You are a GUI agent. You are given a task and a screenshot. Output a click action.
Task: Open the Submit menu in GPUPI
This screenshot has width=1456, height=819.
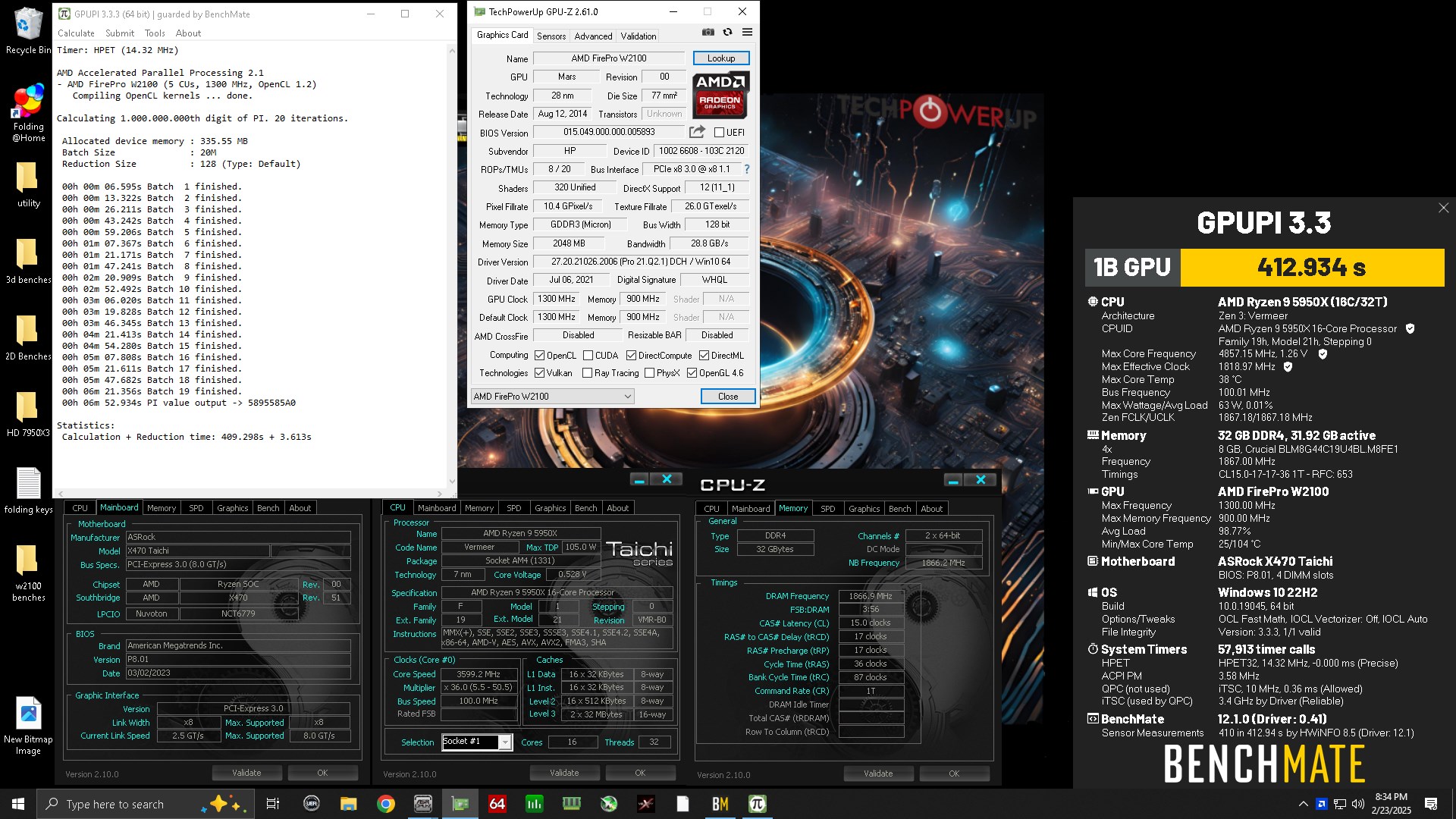click(120, 33)
